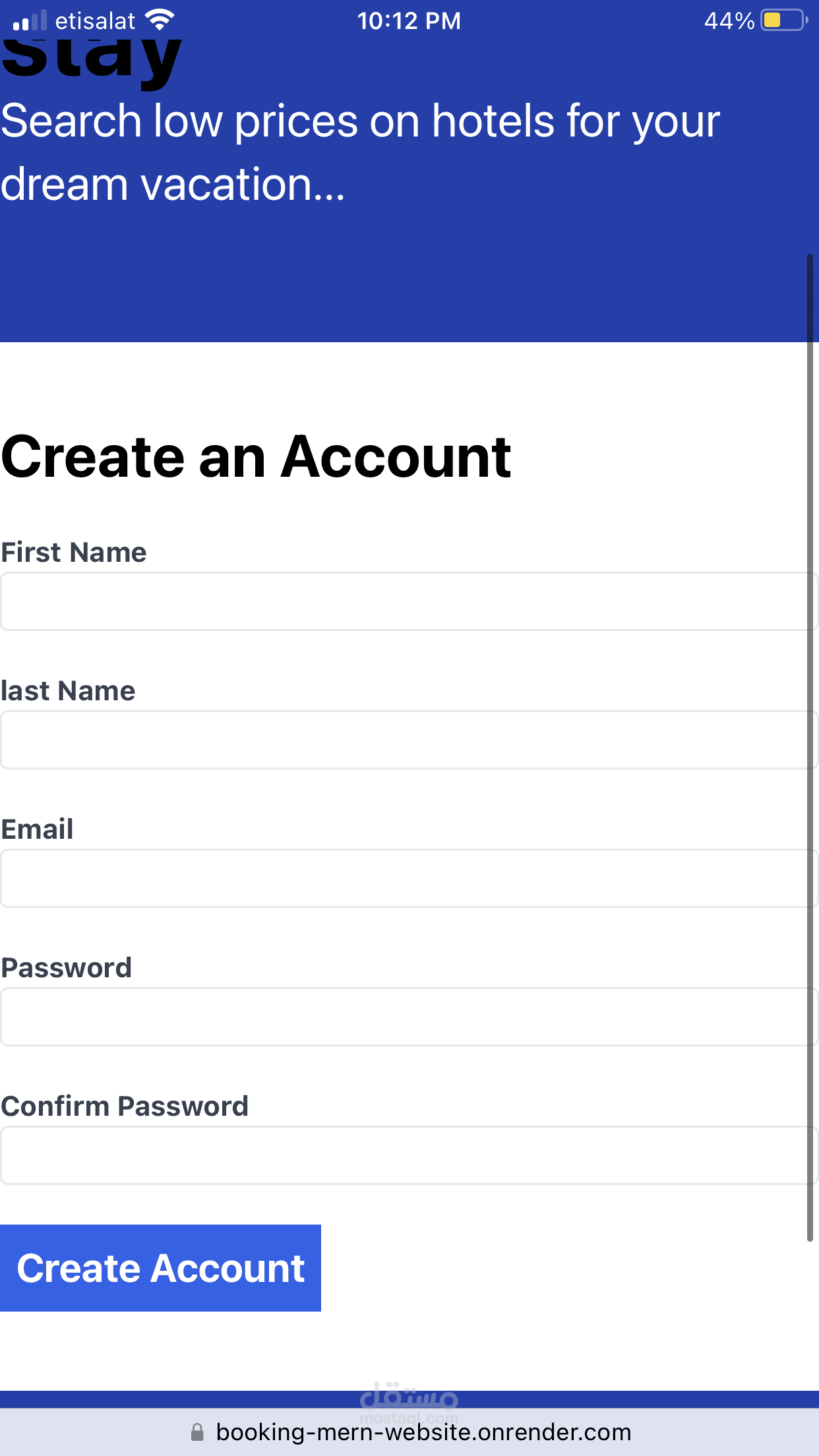Select the Create an Account heading

257,456
